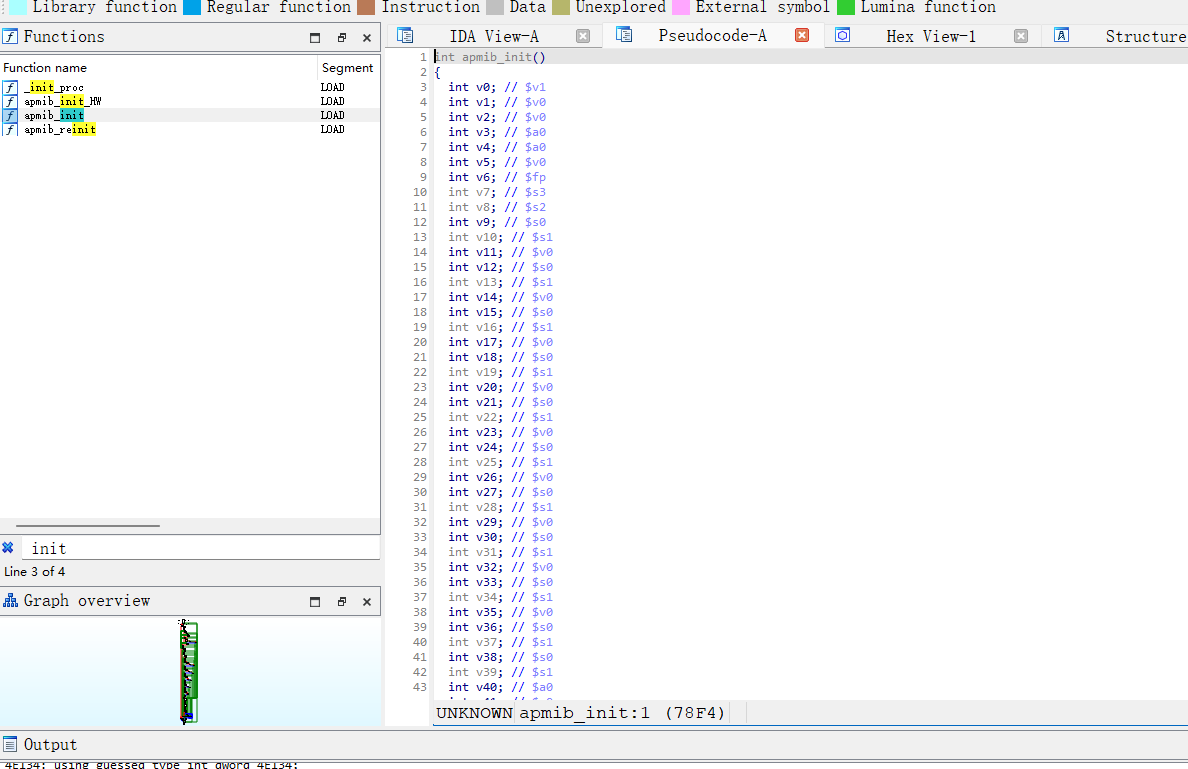Screen dimensions: 1188x769
Task: Switch to the Hex View-1 tab
Action: pyautogui.click(x=930, y=36)
